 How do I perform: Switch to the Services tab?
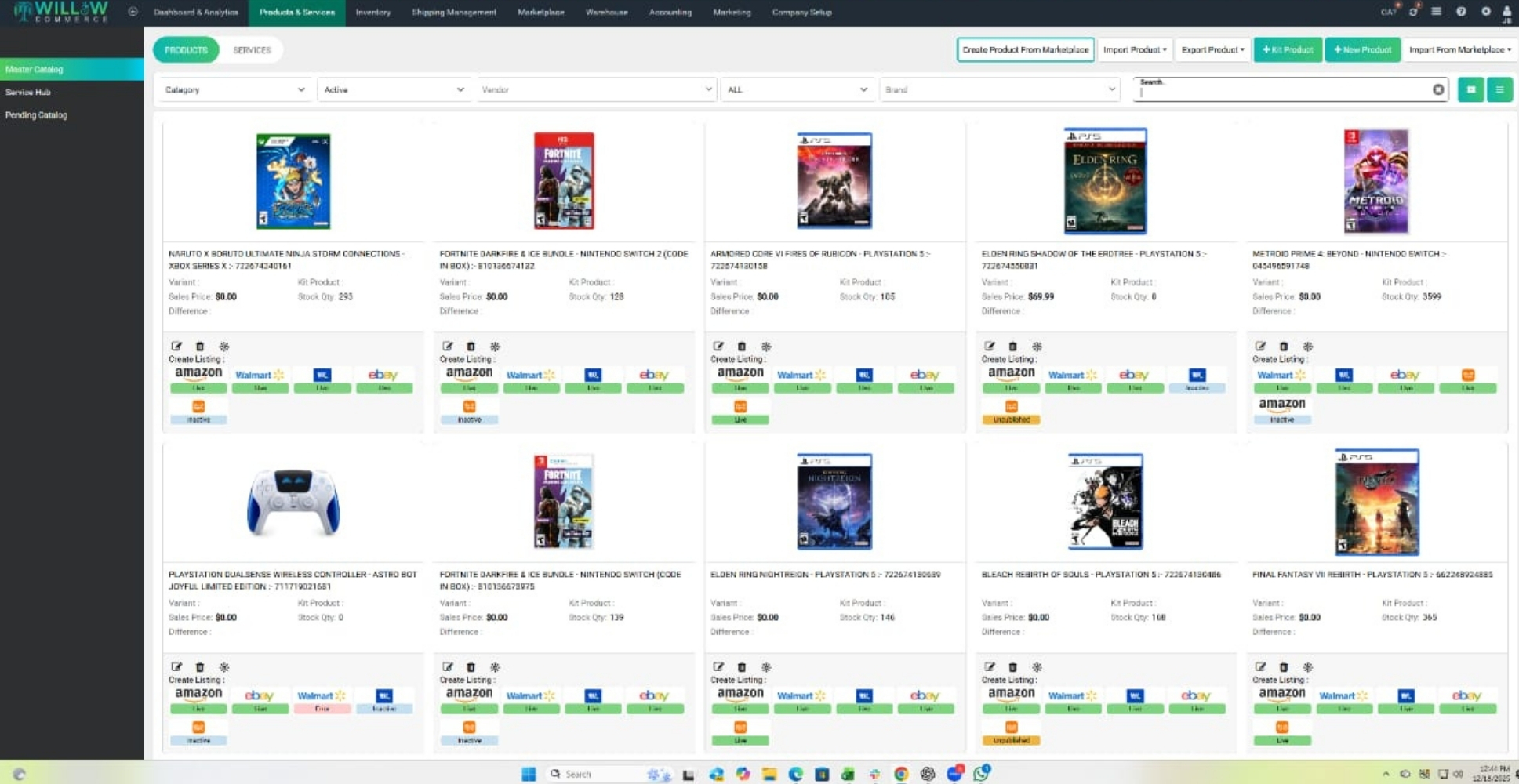pos(252,49)
